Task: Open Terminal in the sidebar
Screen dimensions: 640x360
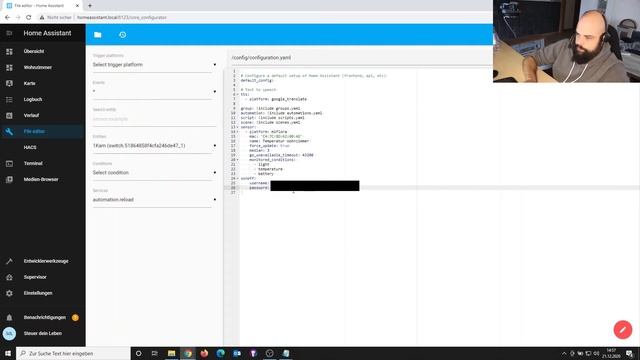Action: [x=33, y=163]
